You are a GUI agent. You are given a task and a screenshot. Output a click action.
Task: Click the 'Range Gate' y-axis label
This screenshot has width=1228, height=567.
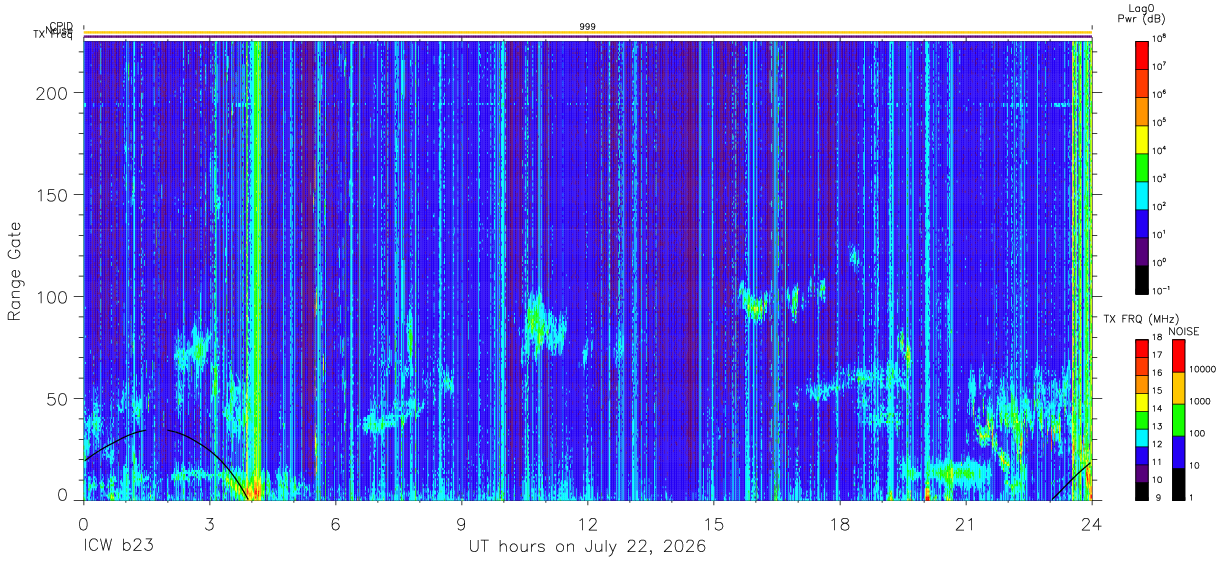[15, 271]
